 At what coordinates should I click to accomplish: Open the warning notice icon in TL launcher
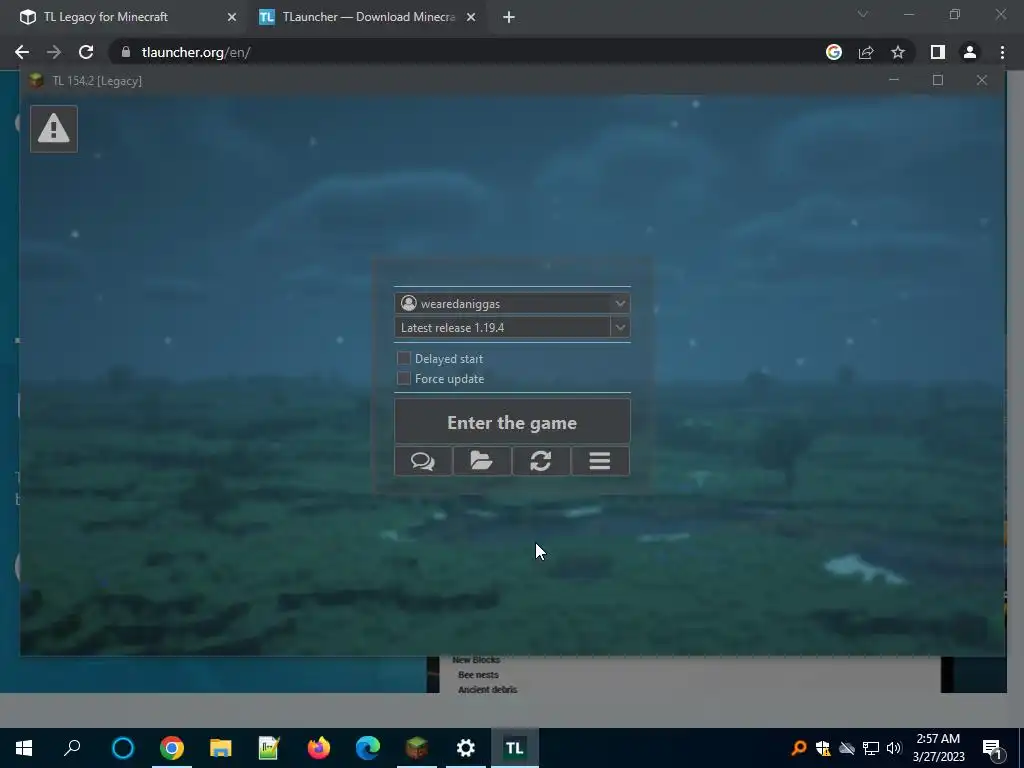coord(54,129)
